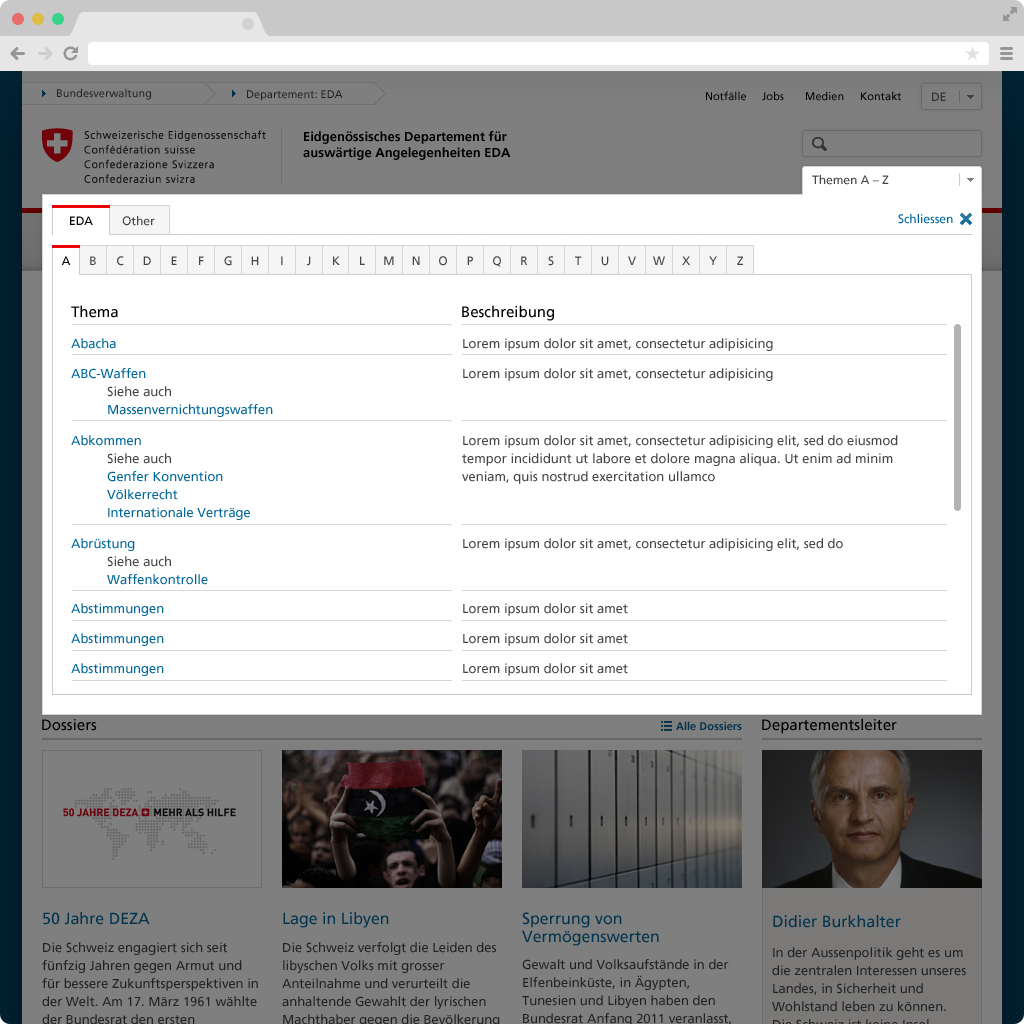
Task: Open Sperrung von Vermögenswerten heading
Action: coord(590,928)
